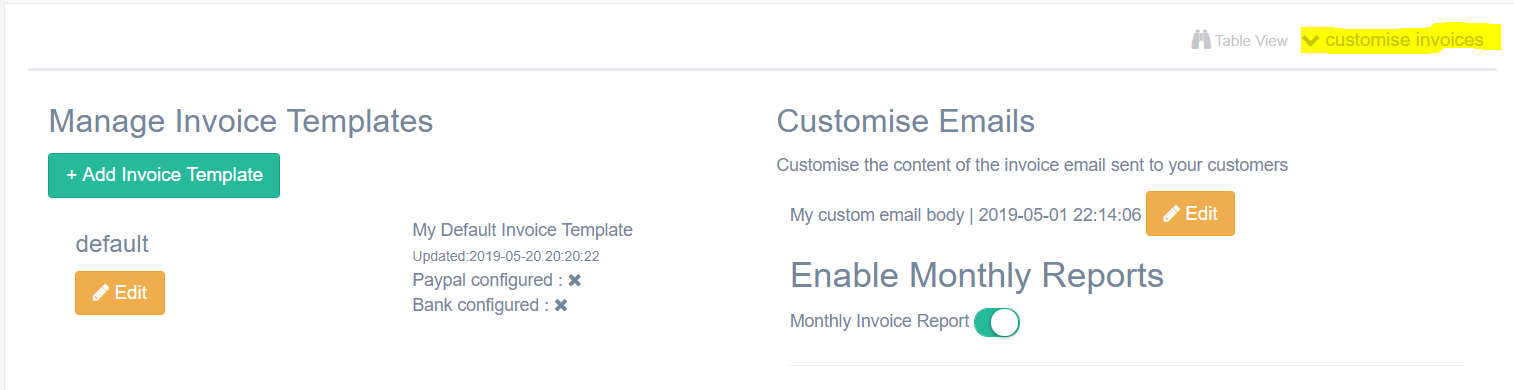Click the template Updated timestamp text
Viewport: 1514px width, 390px height.
click(506, 256)
